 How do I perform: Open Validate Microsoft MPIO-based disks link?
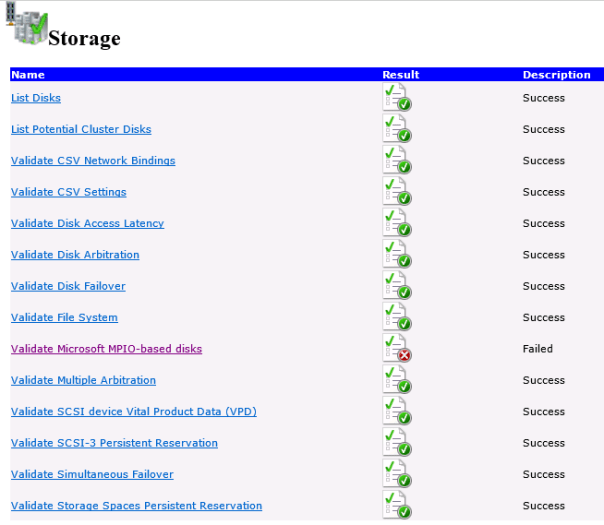(106, 349)
